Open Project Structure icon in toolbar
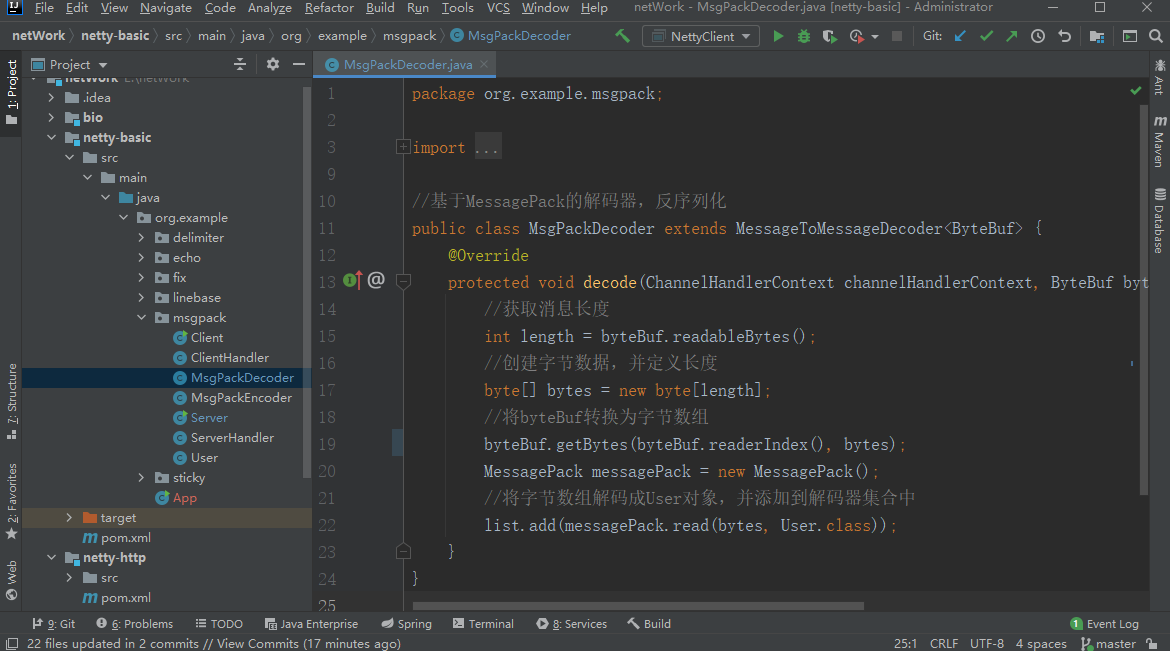 point(1097,36)
